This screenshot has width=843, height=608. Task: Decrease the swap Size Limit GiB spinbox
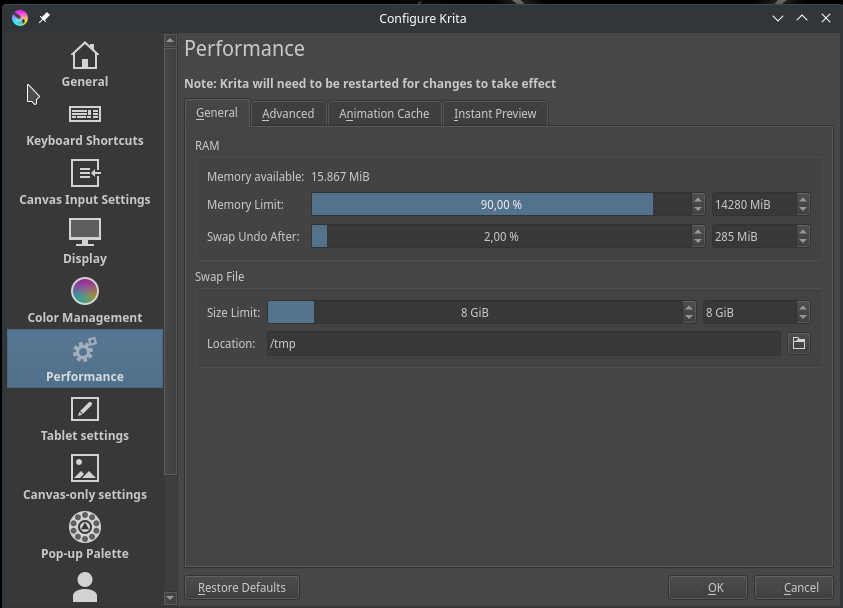point(803,317)
